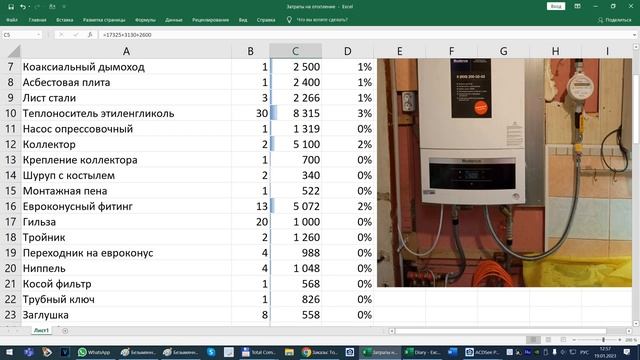Click cell value 8 315
The width and height of the screenshot is (640, 360).
pos(296,113)
